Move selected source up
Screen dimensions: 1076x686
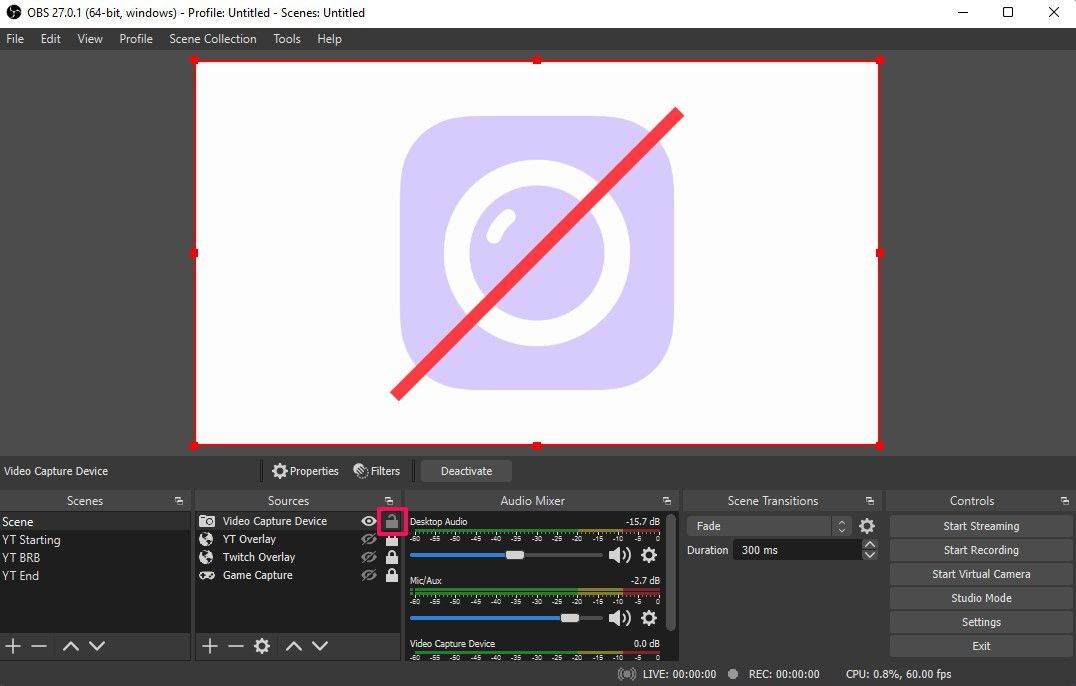coord(294,646)
